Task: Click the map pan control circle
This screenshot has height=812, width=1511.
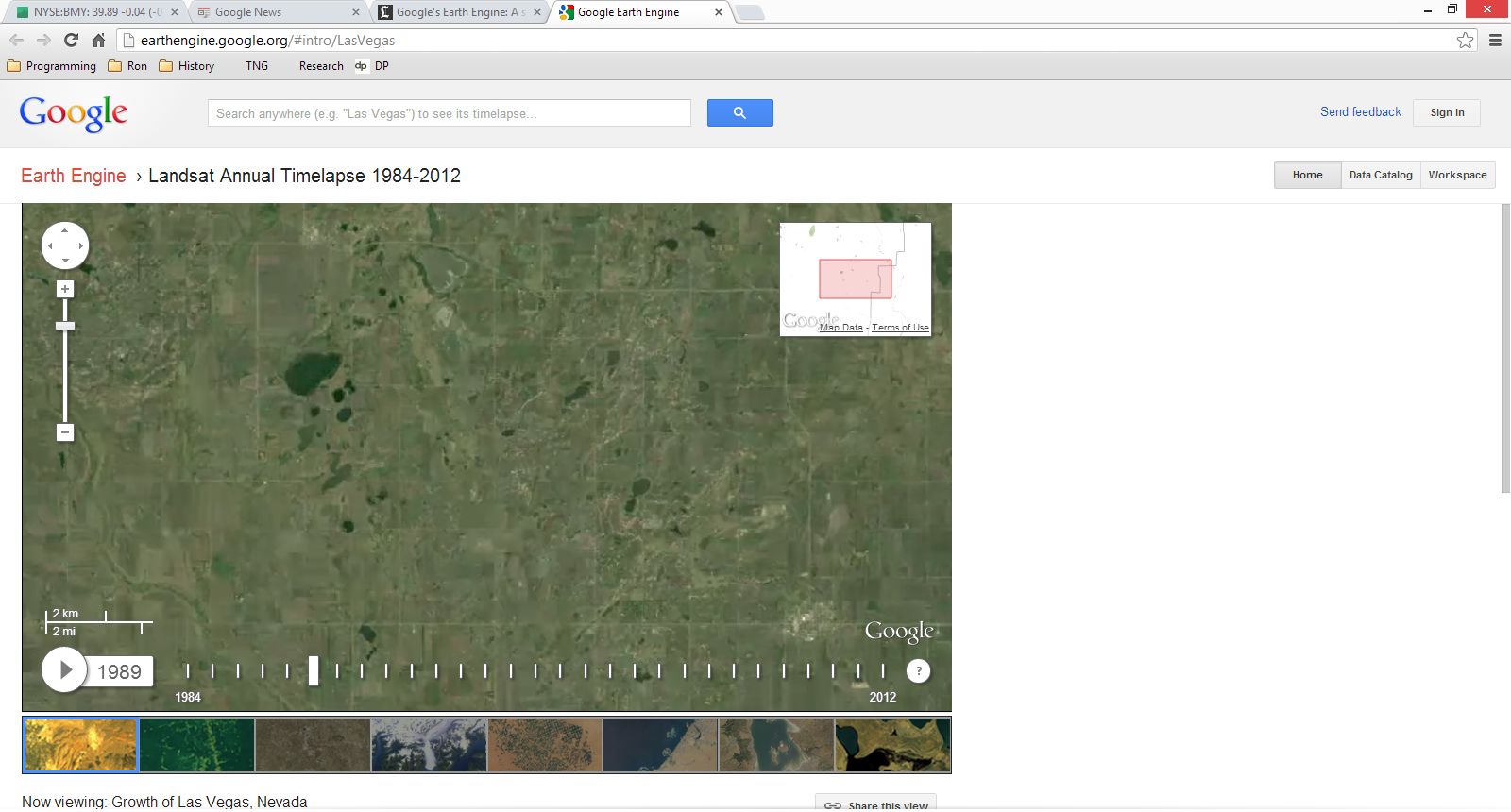Action: 65,245
